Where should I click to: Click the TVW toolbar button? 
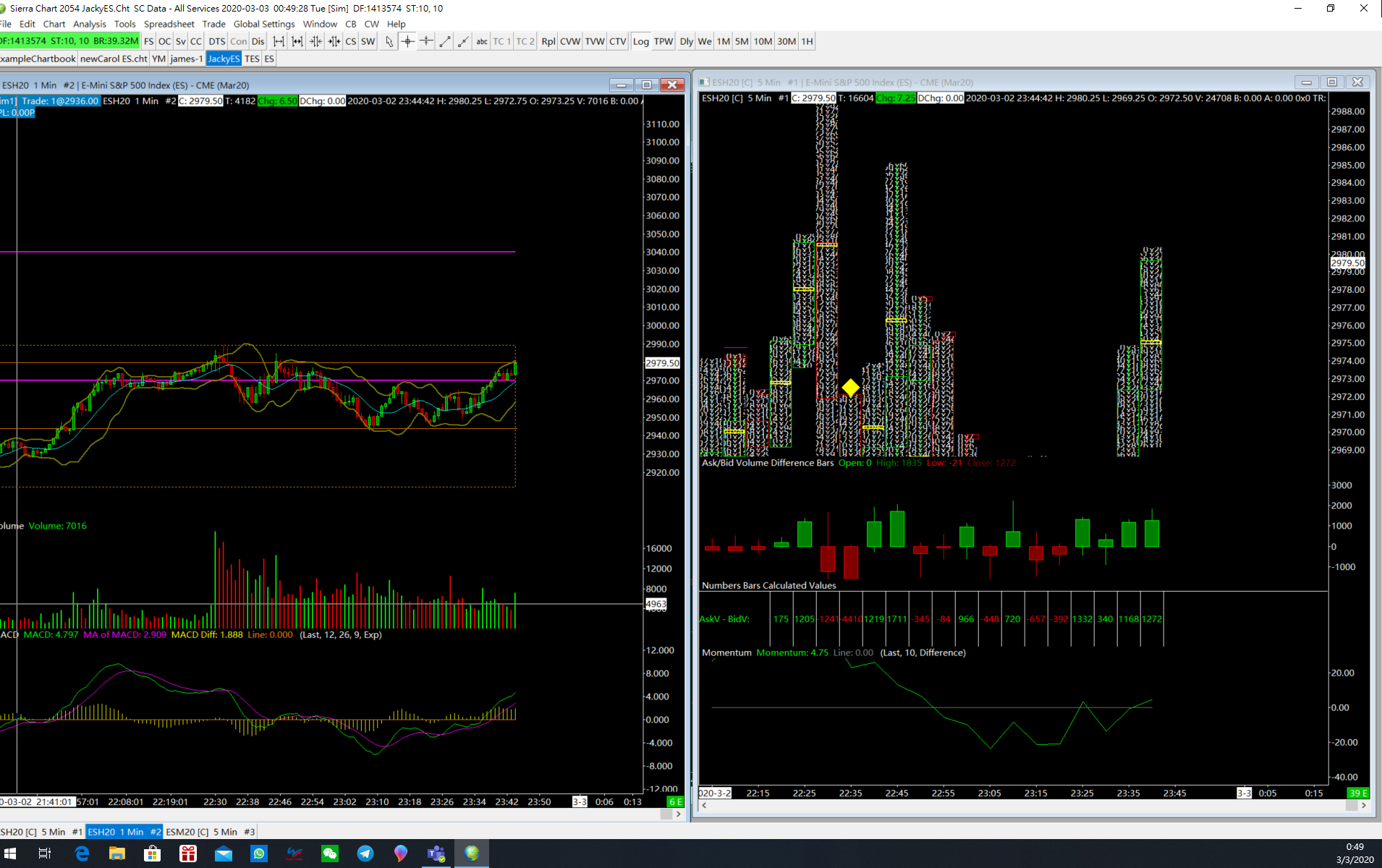coord(595,41)
